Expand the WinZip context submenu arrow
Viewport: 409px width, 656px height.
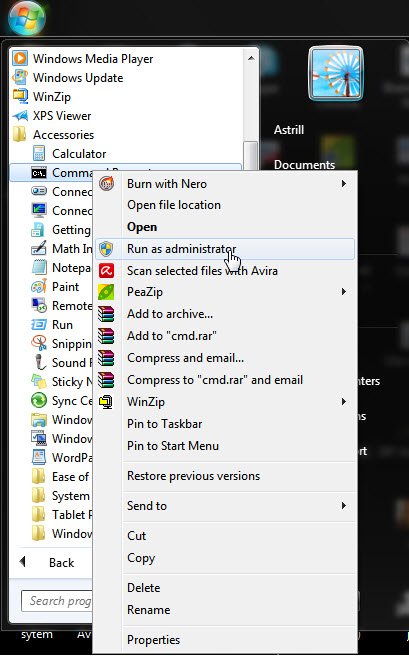[344, 401]
